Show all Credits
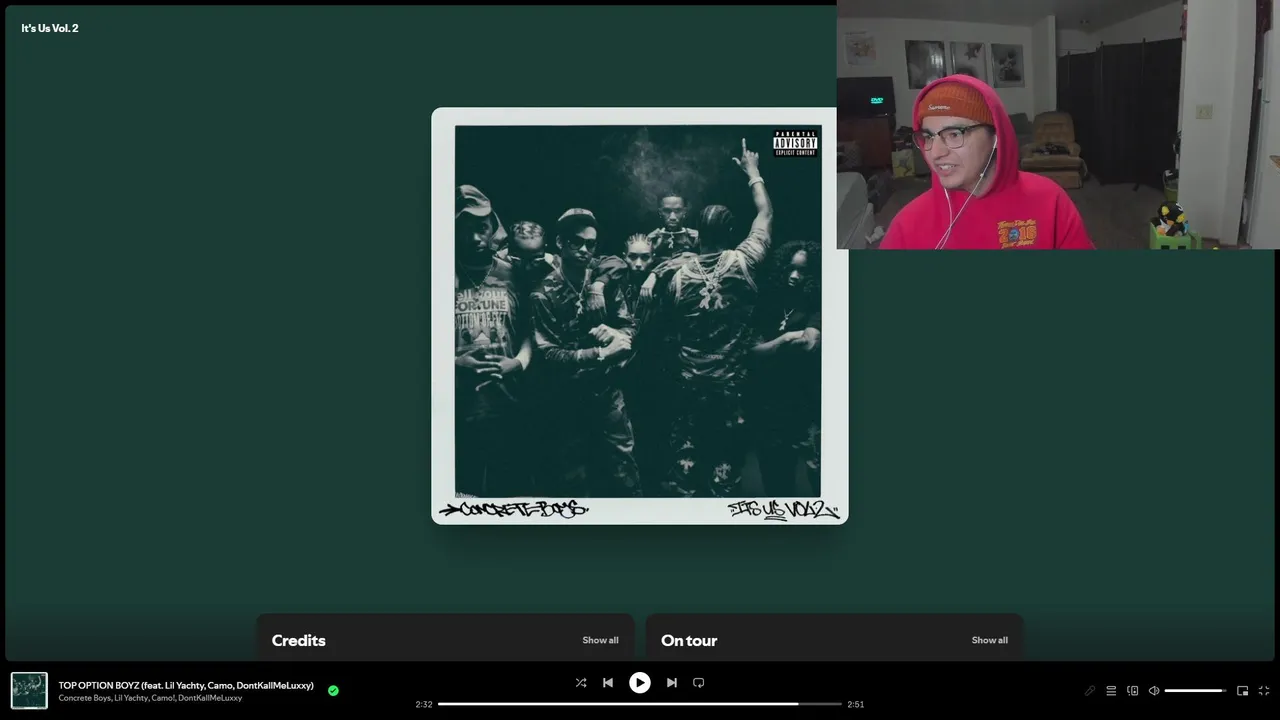 600,640
